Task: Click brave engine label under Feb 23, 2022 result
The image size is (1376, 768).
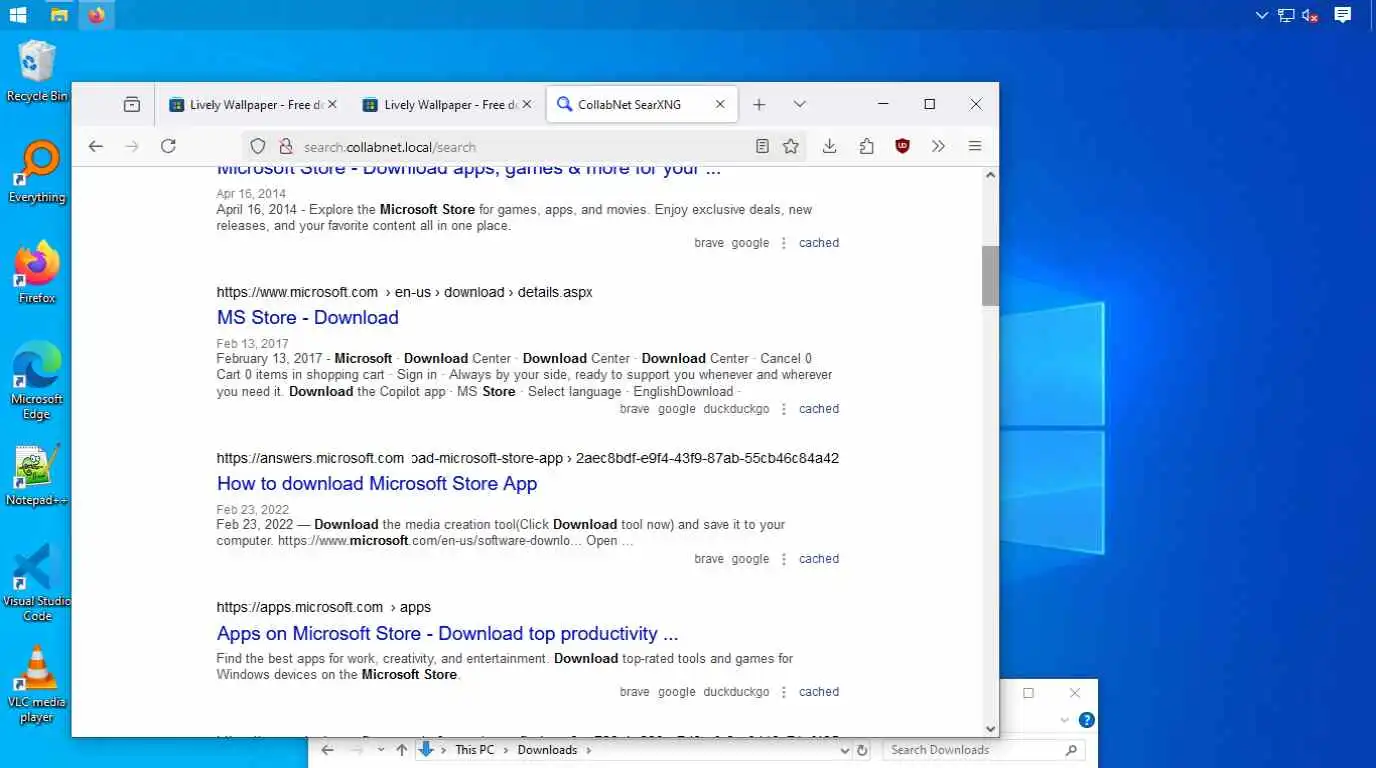Action: [709, 559]
